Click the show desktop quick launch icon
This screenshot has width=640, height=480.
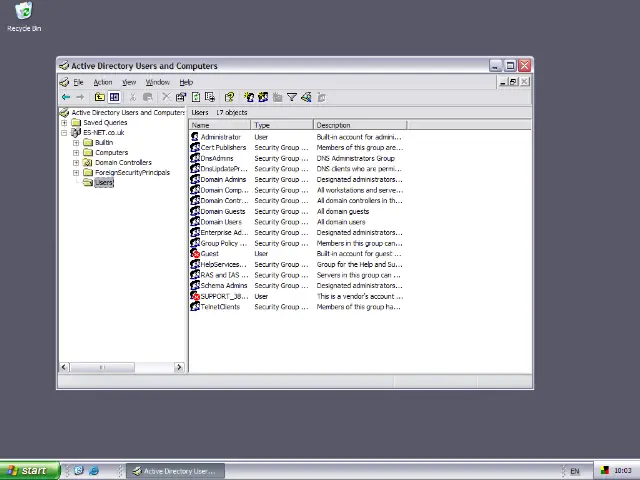[79, 471]
